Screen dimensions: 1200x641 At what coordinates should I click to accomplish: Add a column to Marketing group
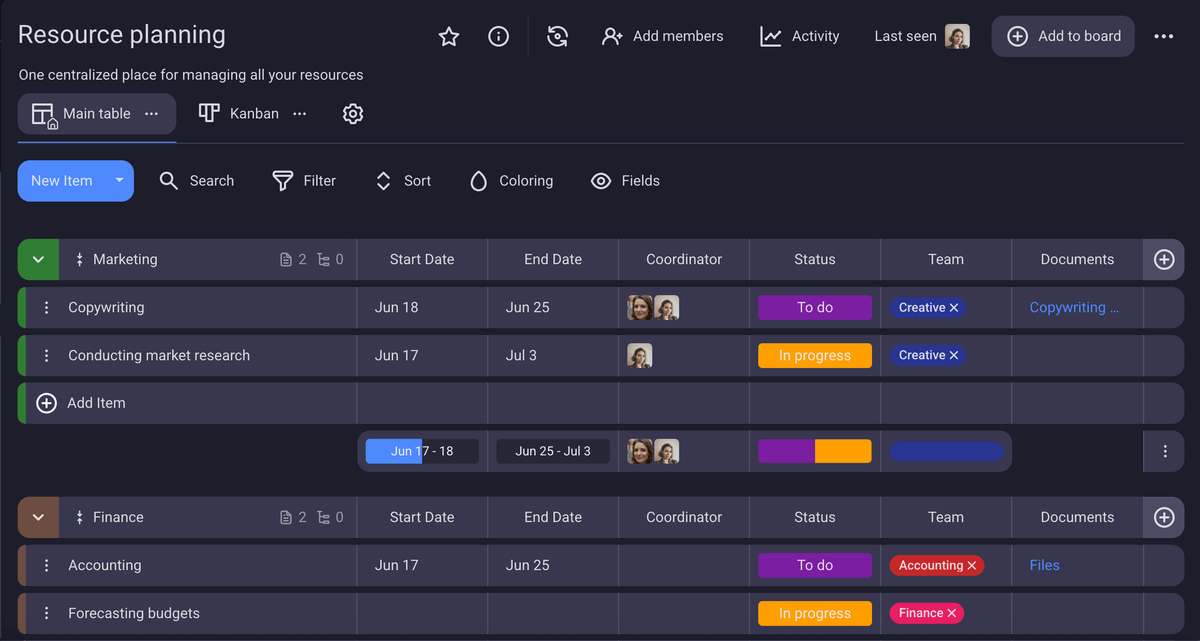1163,260
